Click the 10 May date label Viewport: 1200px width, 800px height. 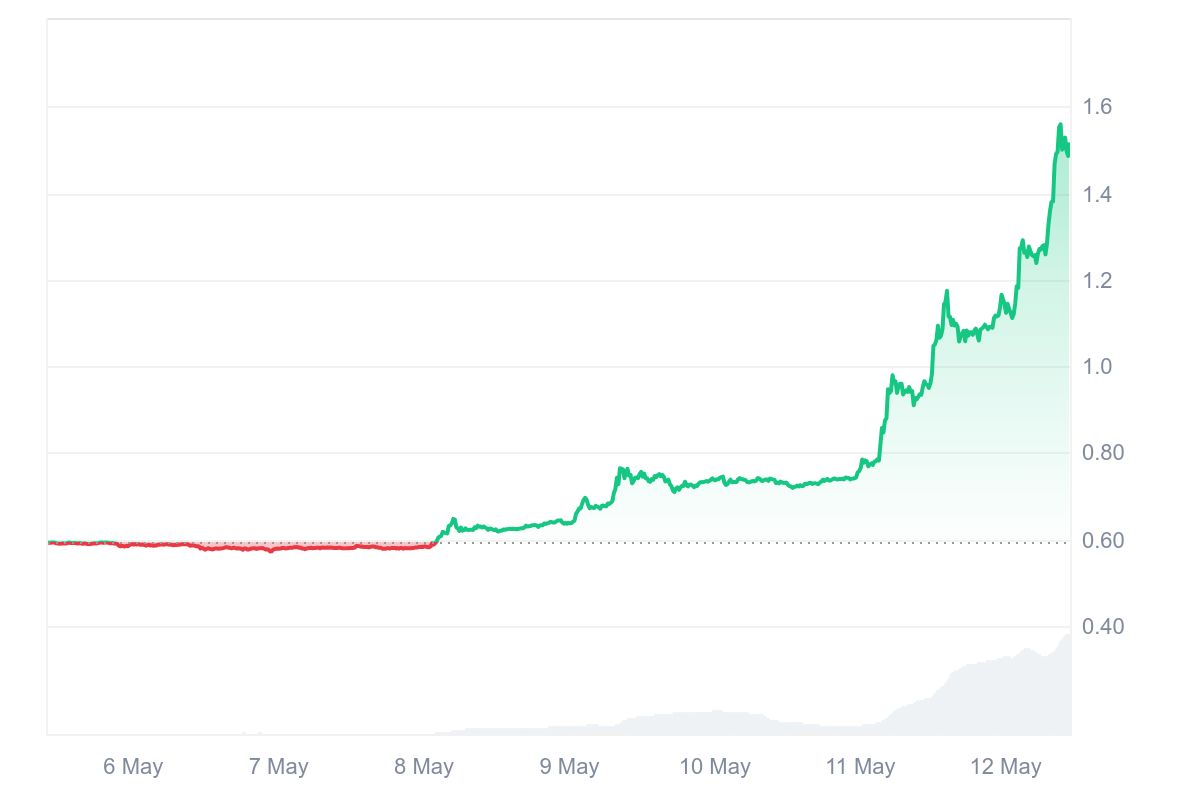715,767
